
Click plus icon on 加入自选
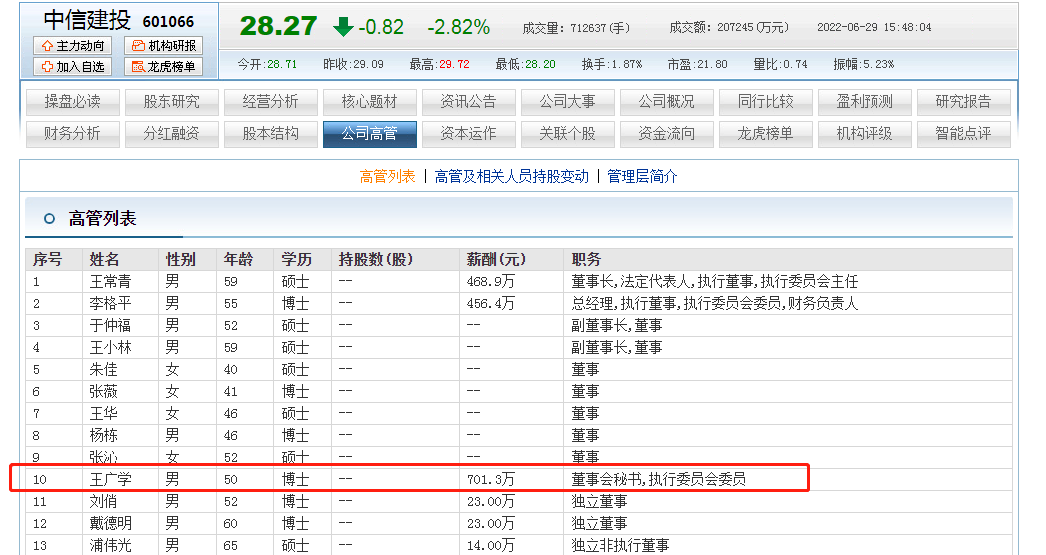[47, 67]
